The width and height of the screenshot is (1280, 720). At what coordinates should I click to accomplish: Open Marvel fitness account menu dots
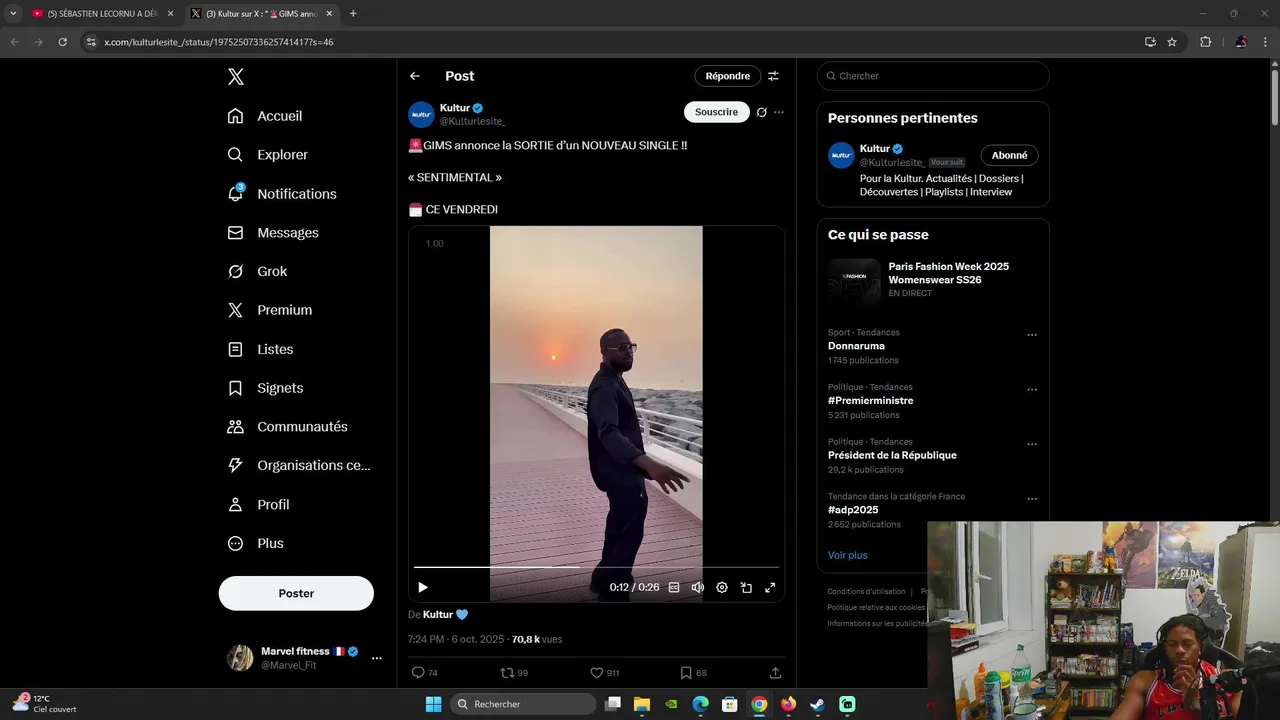377,658
